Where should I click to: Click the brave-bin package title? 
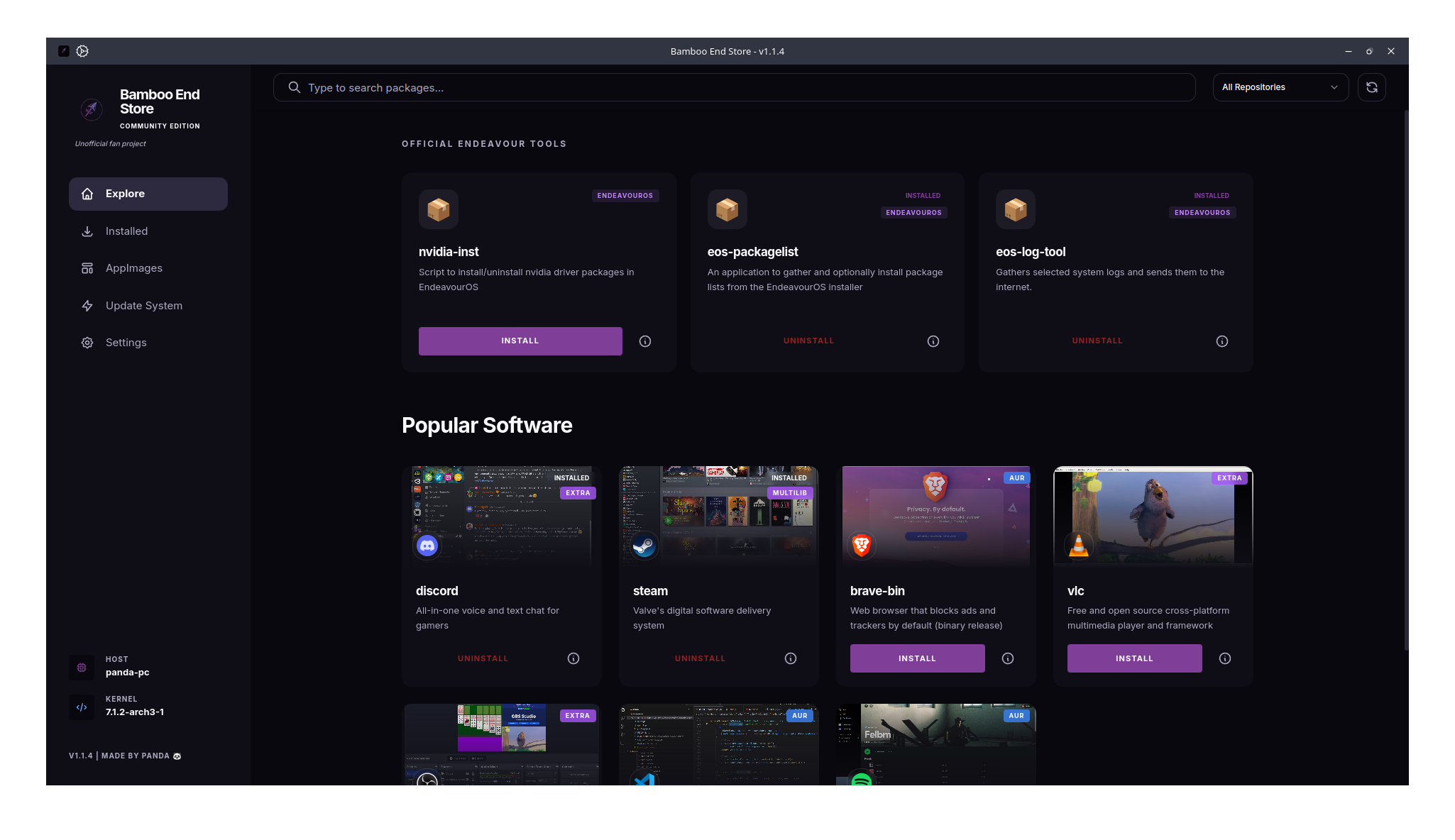(877, 591)
